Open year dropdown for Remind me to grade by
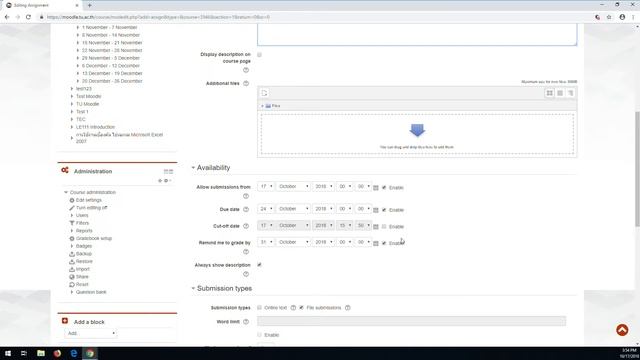This screenshot has height=360, width=640. (323, 242)
